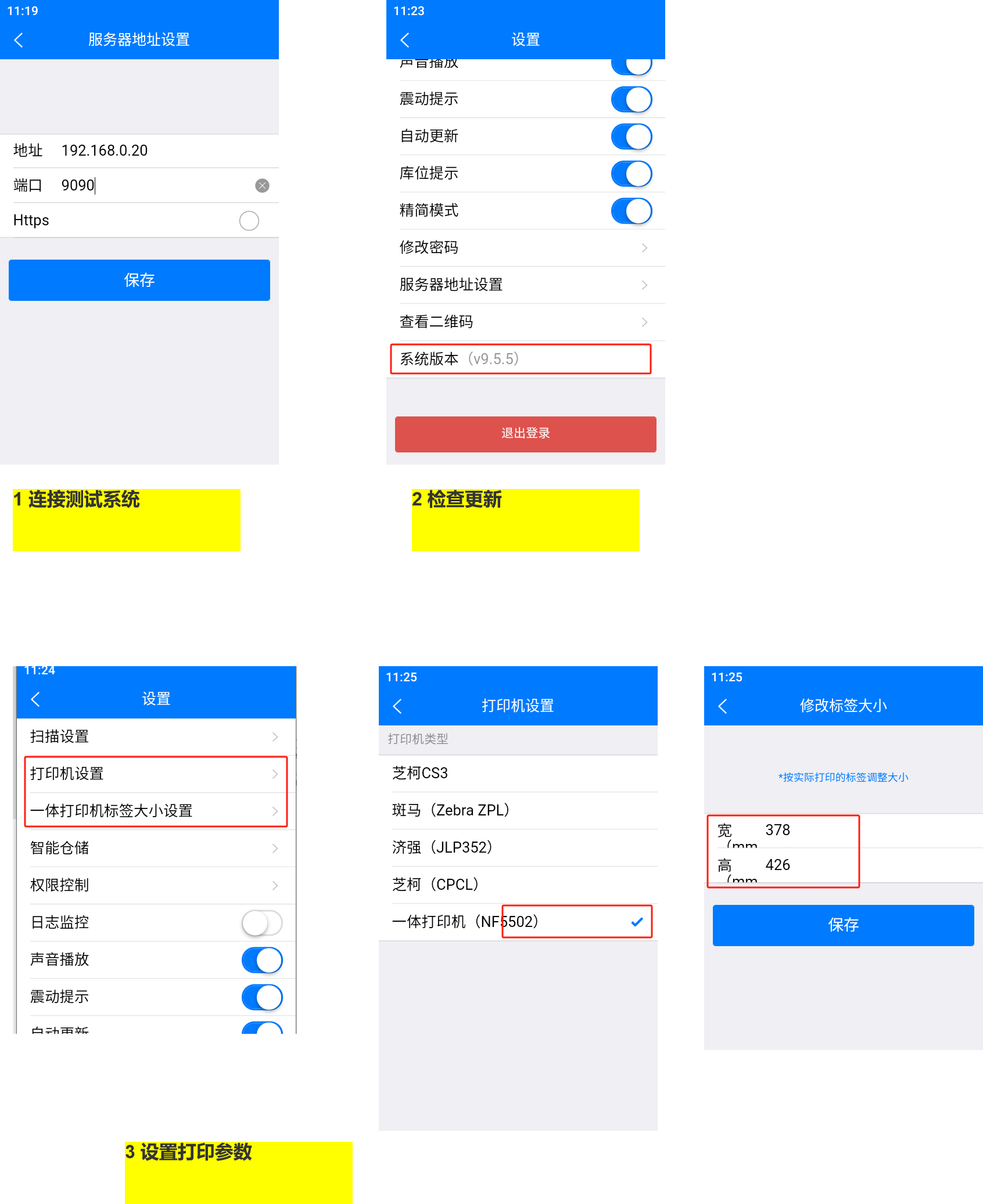Go back from server address settings screen
983x1204 pixels.
(x=19, y=40)
